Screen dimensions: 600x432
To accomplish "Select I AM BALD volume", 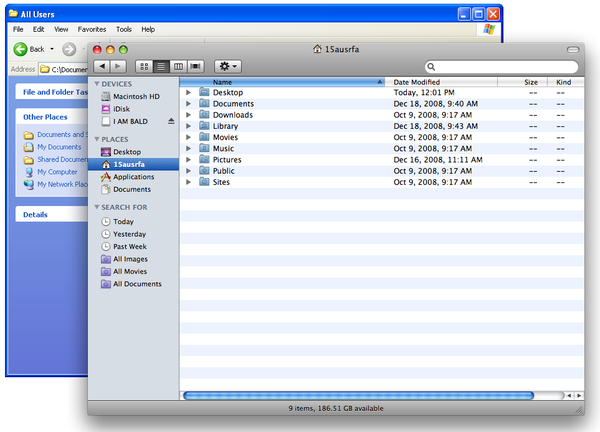I will [130, 121].
